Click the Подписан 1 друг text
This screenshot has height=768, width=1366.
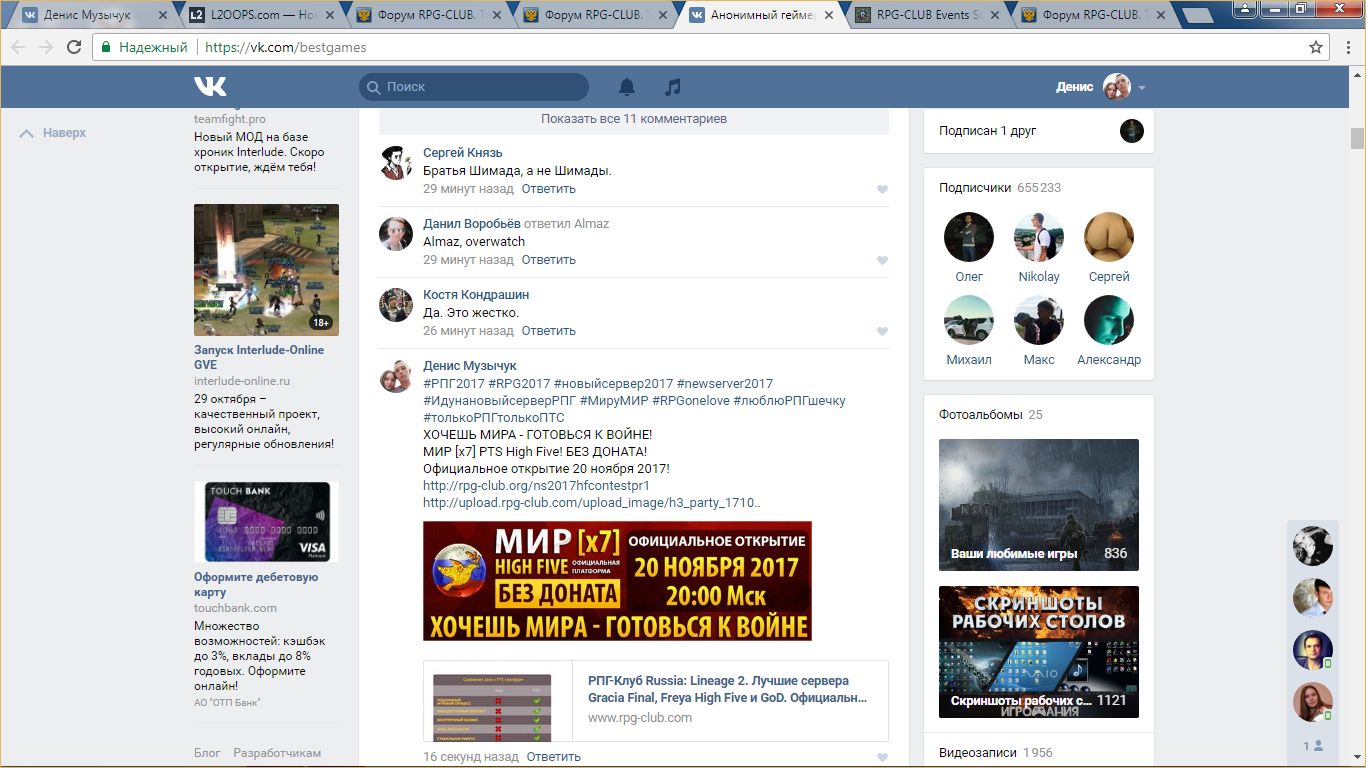click(987, 131)
